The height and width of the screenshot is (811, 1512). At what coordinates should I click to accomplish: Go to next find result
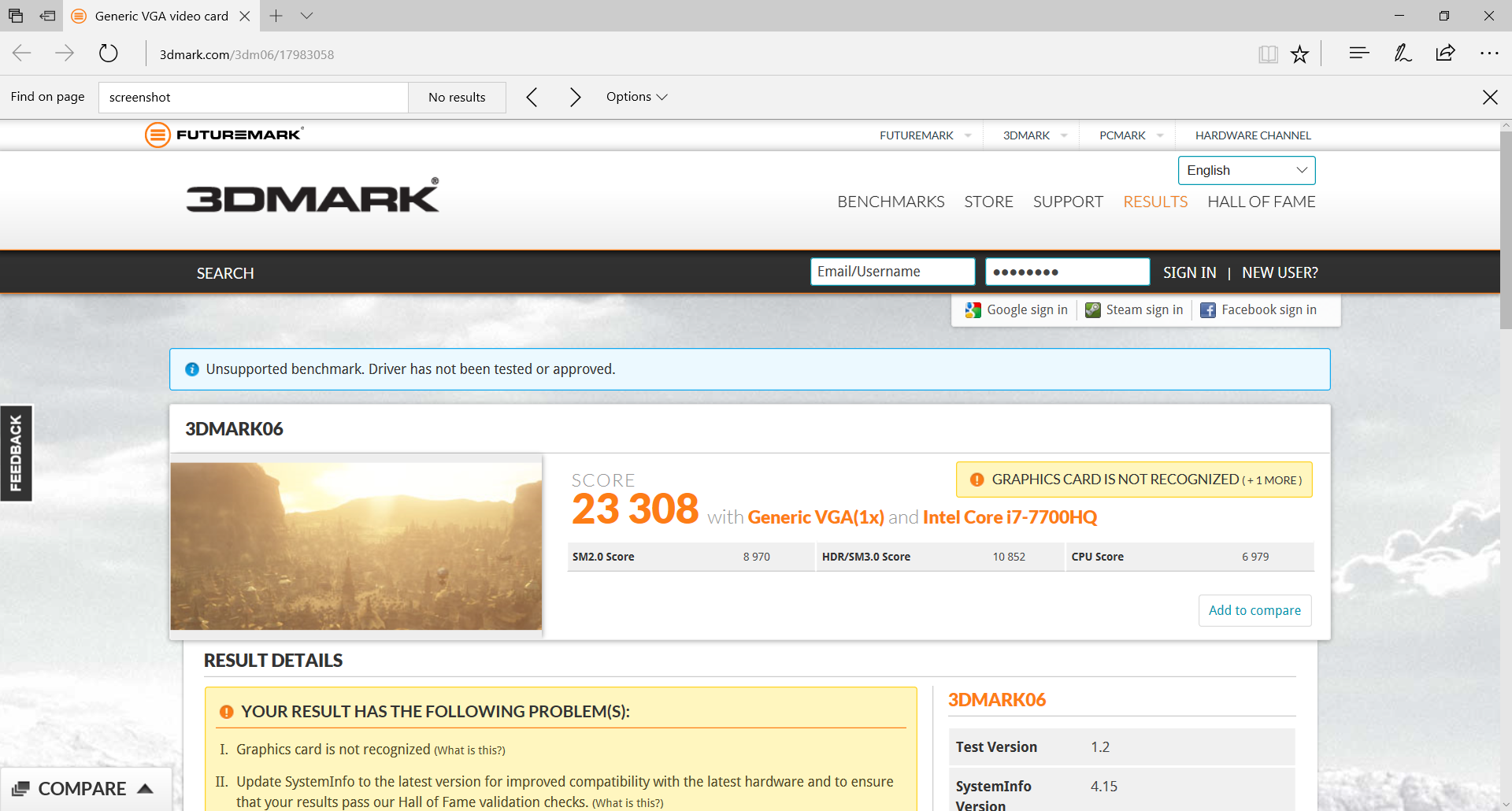tap(575, 97)
